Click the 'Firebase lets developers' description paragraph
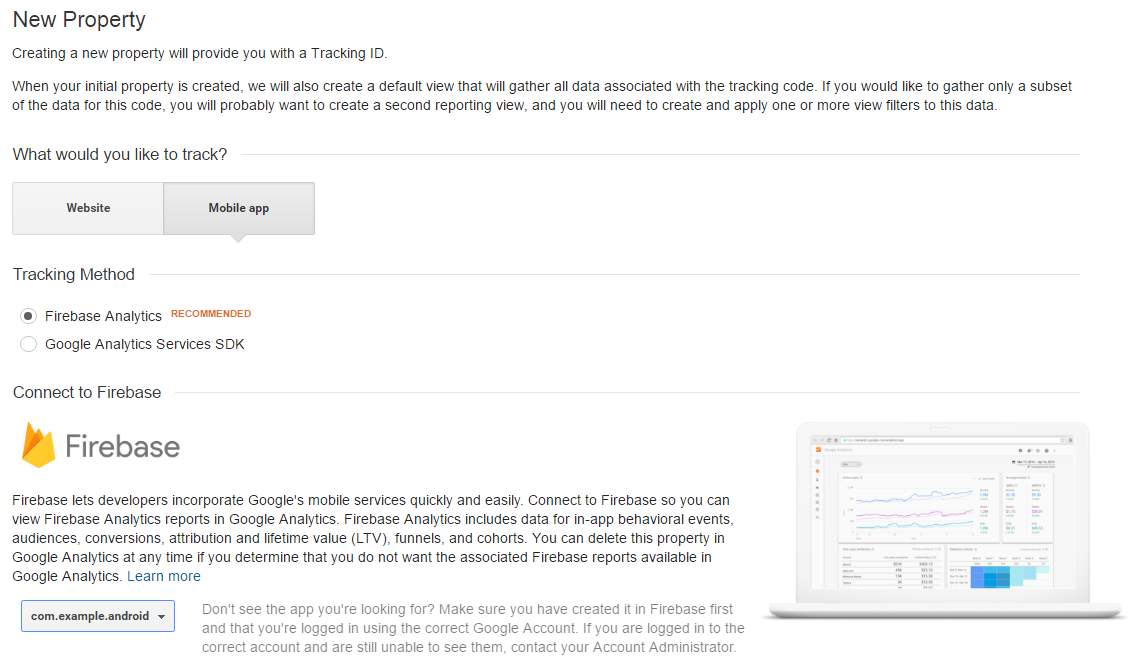 [373, 538]
